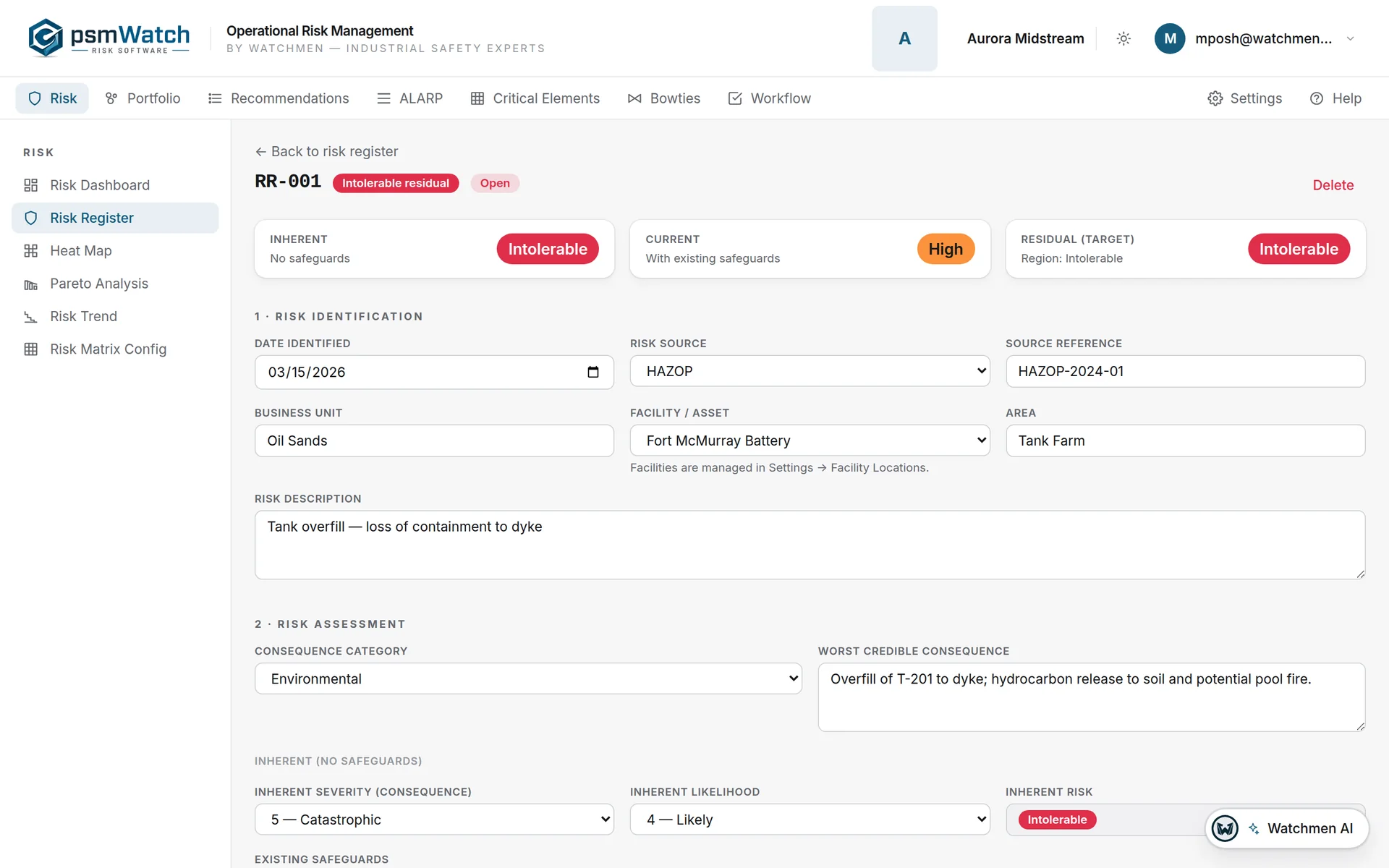Open the calendar picker in Date Identified

(593, 372)
